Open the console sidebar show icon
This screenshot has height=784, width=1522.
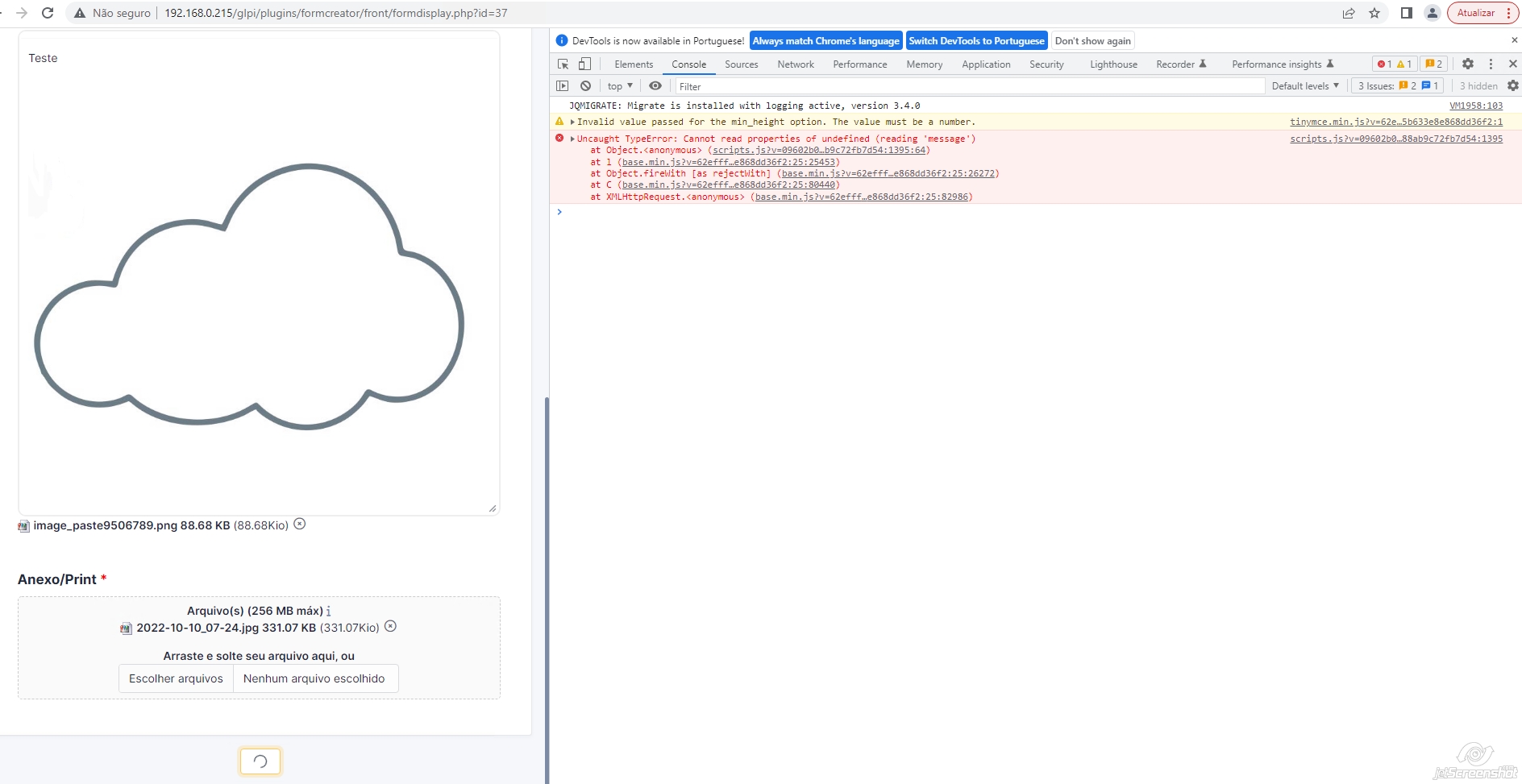coord(563,85)
